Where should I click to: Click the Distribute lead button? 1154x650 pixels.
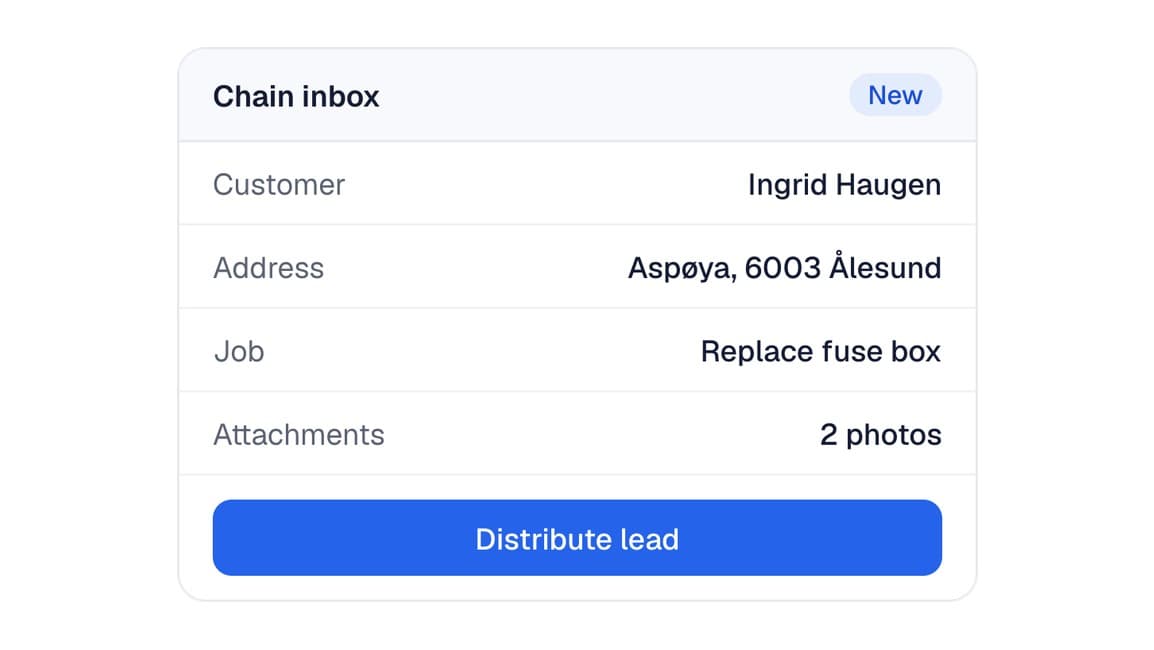[577, 537]
